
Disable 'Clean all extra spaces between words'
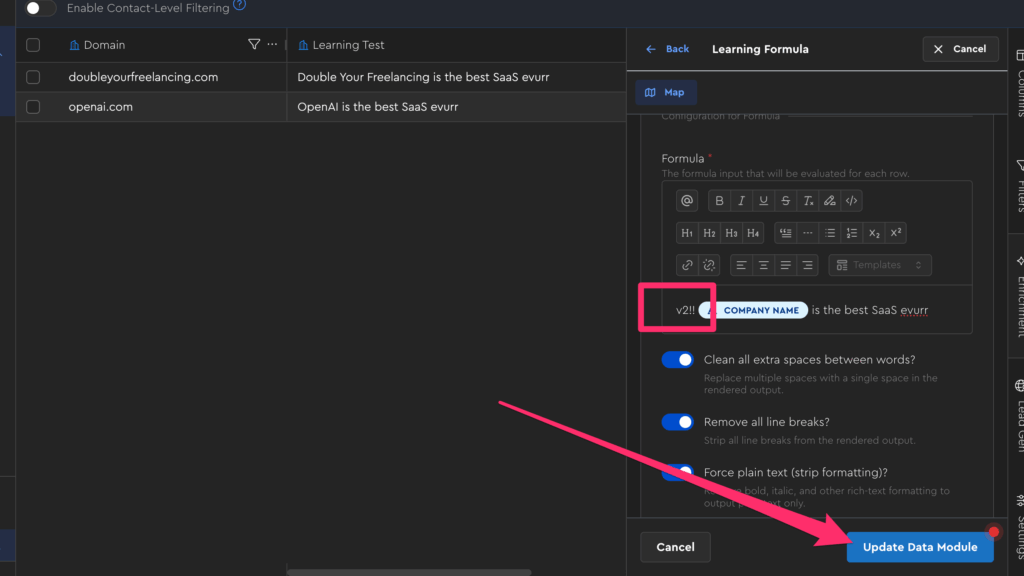[x=677, y=360]
